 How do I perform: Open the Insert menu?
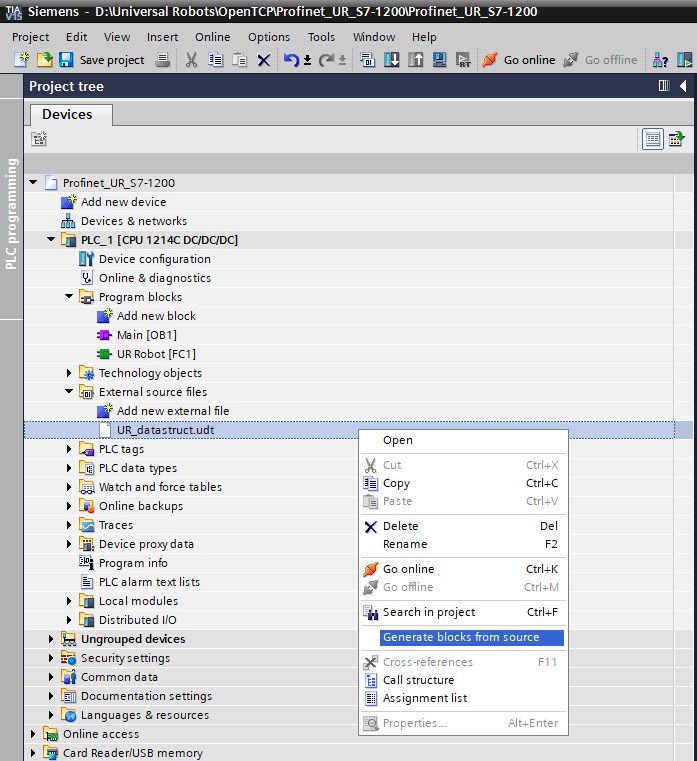[x=163, y=37]
